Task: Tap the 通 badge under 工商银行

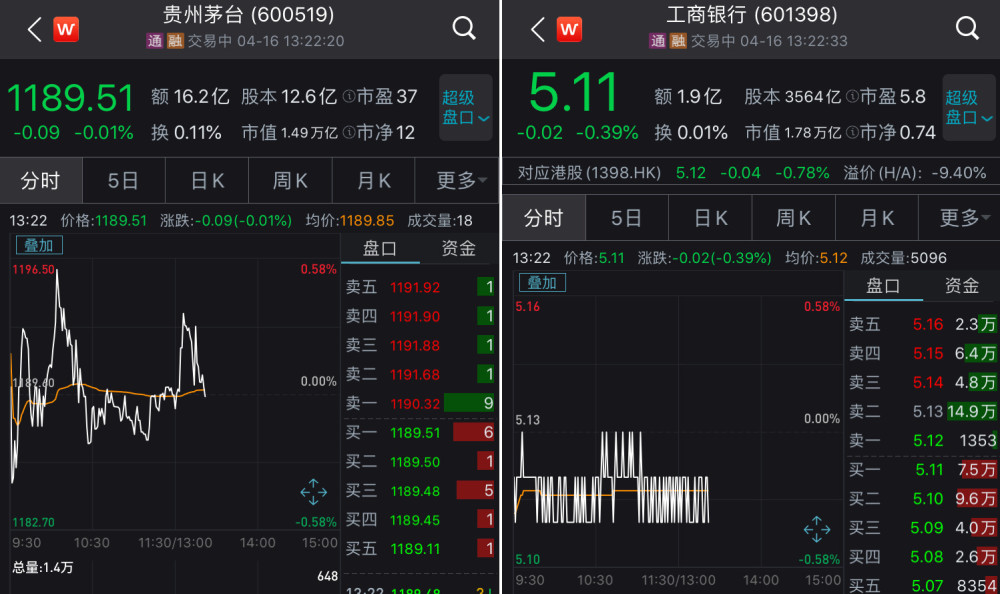Action: pyautogui.click(x=658, y=41)
